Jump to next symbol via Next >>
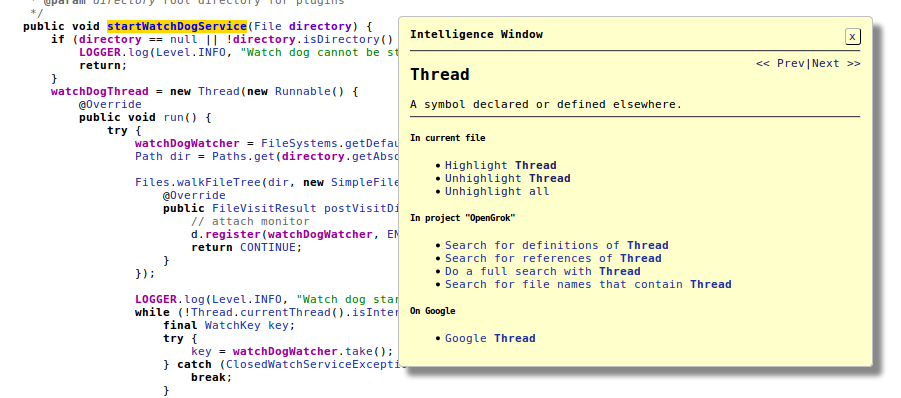Screen dimensions: 901x398 click(x=836, y=64)
